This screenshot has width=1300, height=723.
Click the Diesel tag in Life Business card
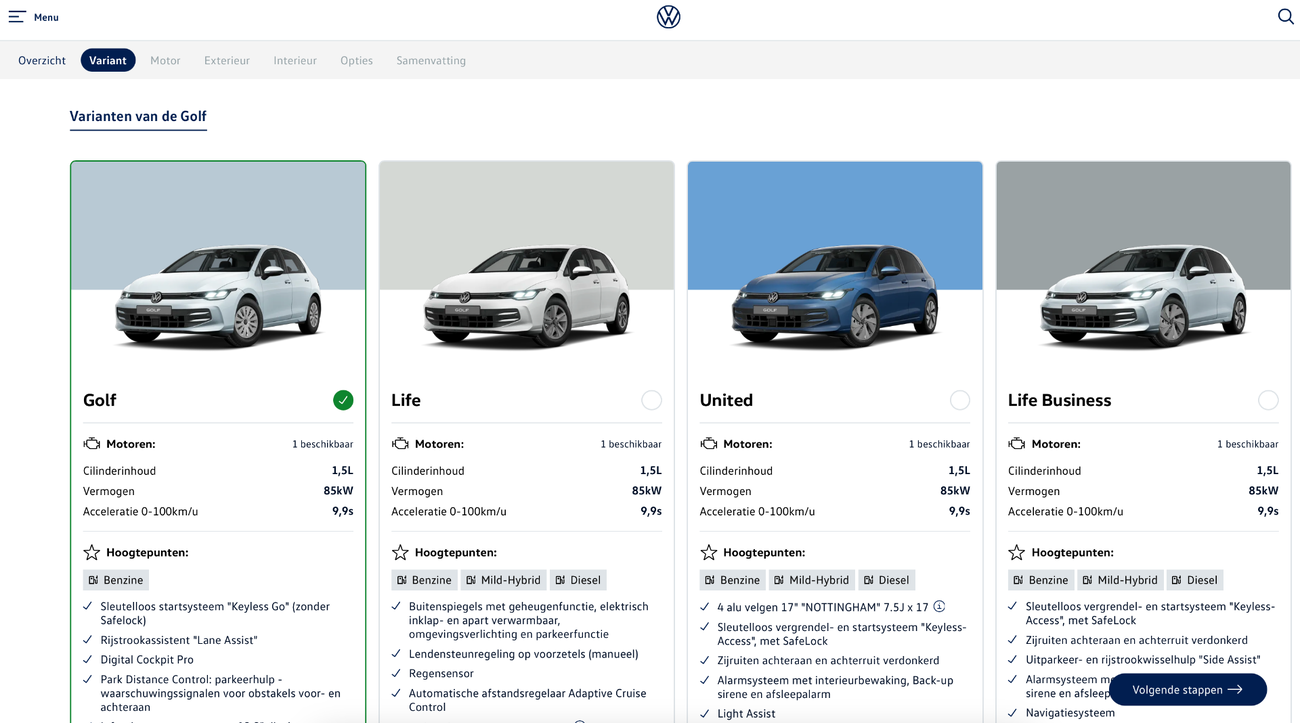tap(1195, 580)
